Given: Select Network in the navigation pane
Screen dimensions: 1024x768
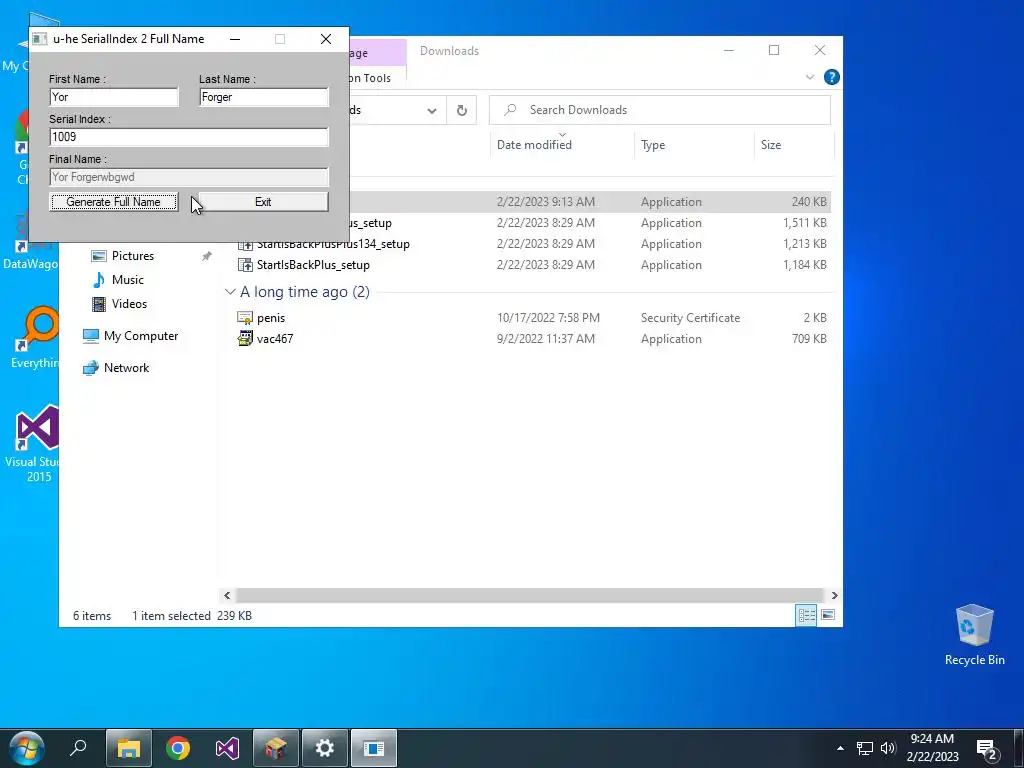Looking at the screenshot, I should click(x=126, y=368).
